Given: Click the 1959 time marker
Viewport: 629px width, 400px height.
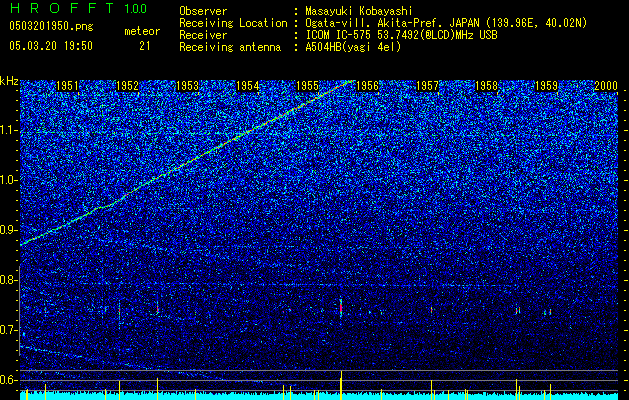Looking at the screenshot, I should tap(547, 86).
